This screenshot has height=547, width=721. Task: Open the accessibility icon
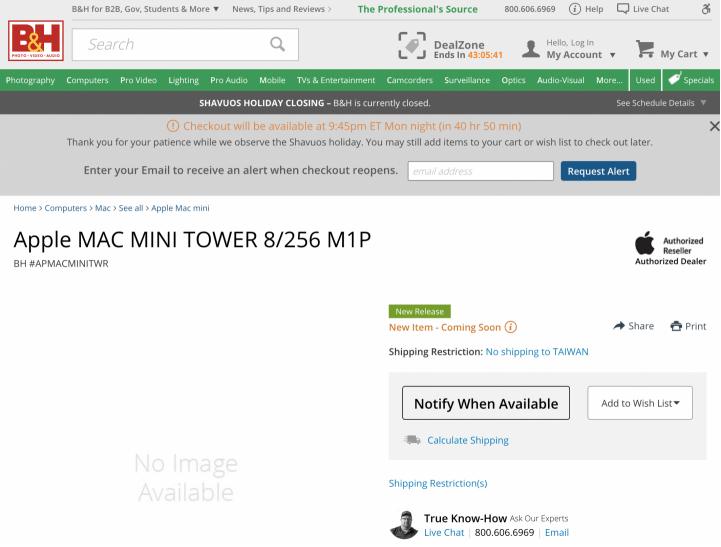pos(706,9)
